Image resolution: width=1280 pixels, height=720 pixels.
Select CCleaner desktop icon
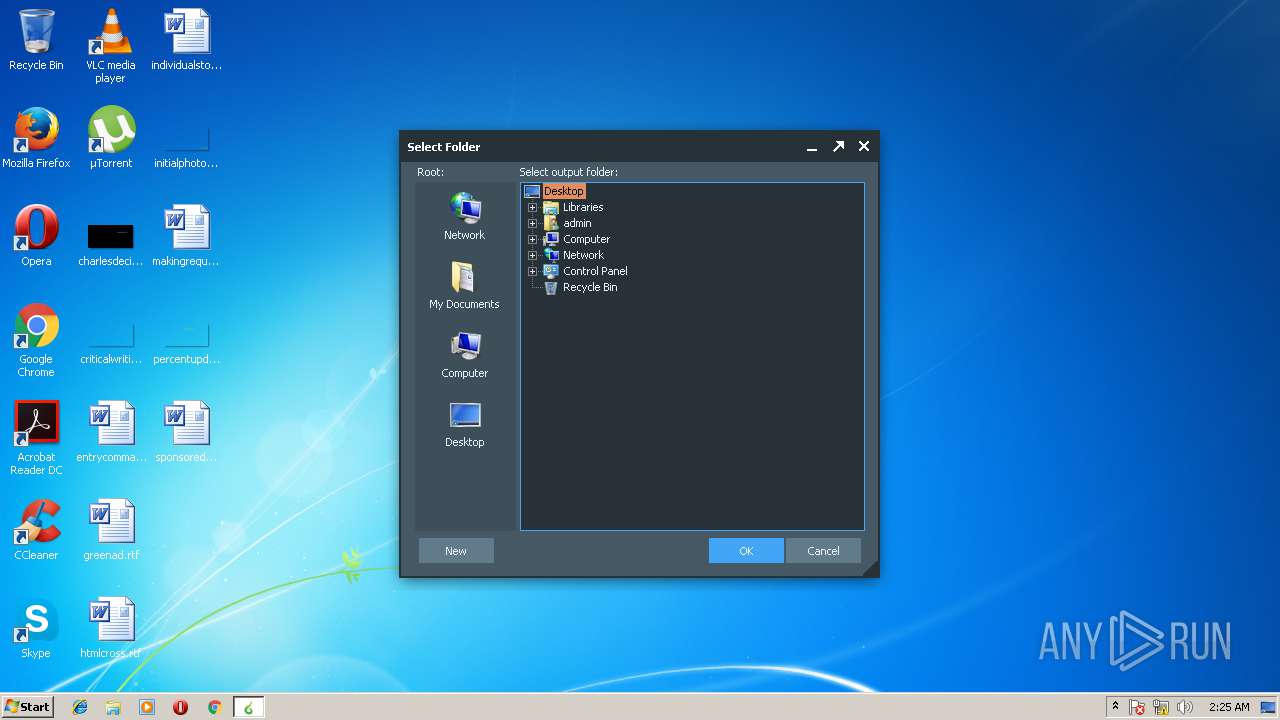tap(36, 530)
